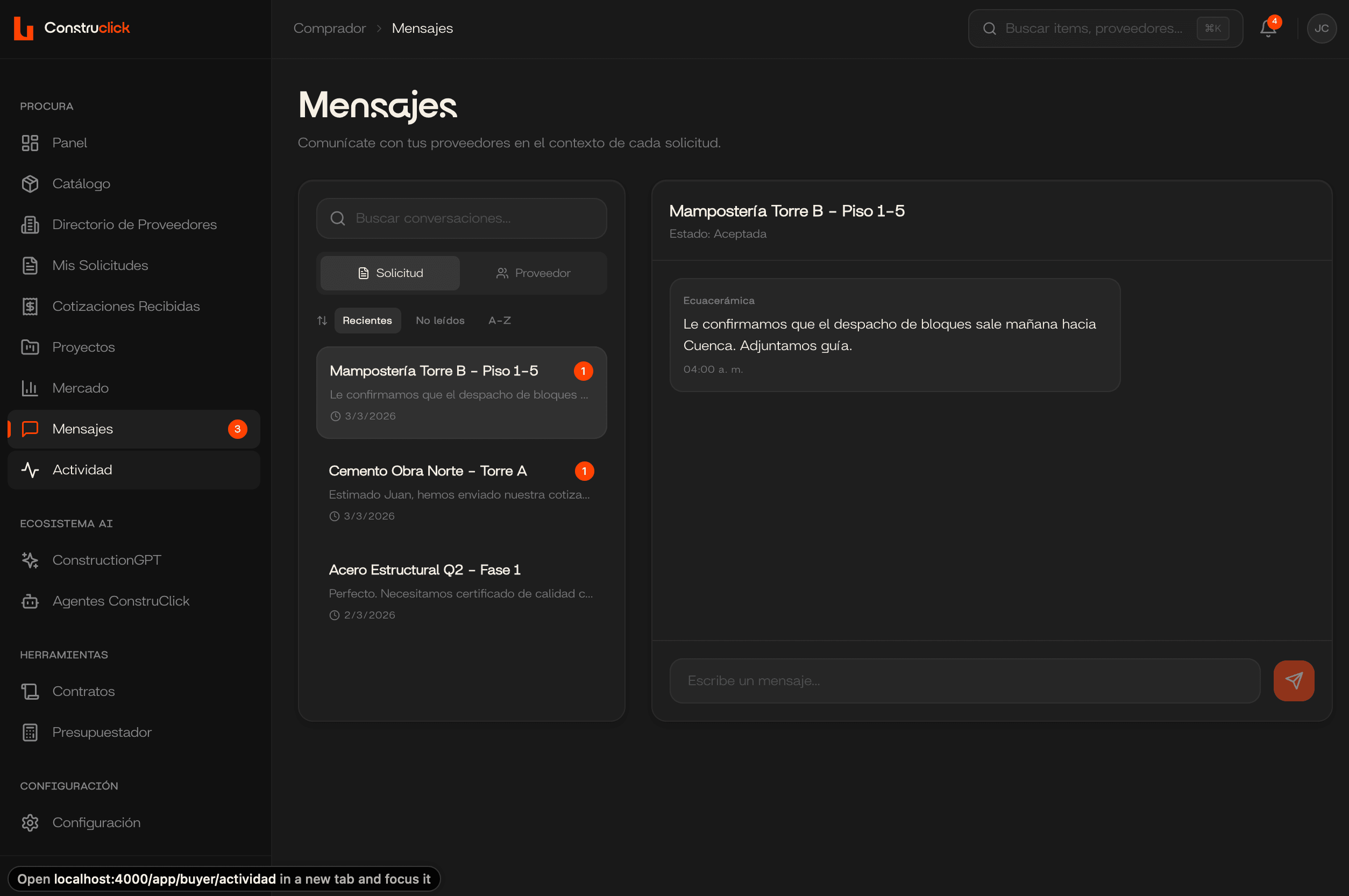
Task: Click the Directorio de Proveedores building icon
Action: click(x=30, y=225)
